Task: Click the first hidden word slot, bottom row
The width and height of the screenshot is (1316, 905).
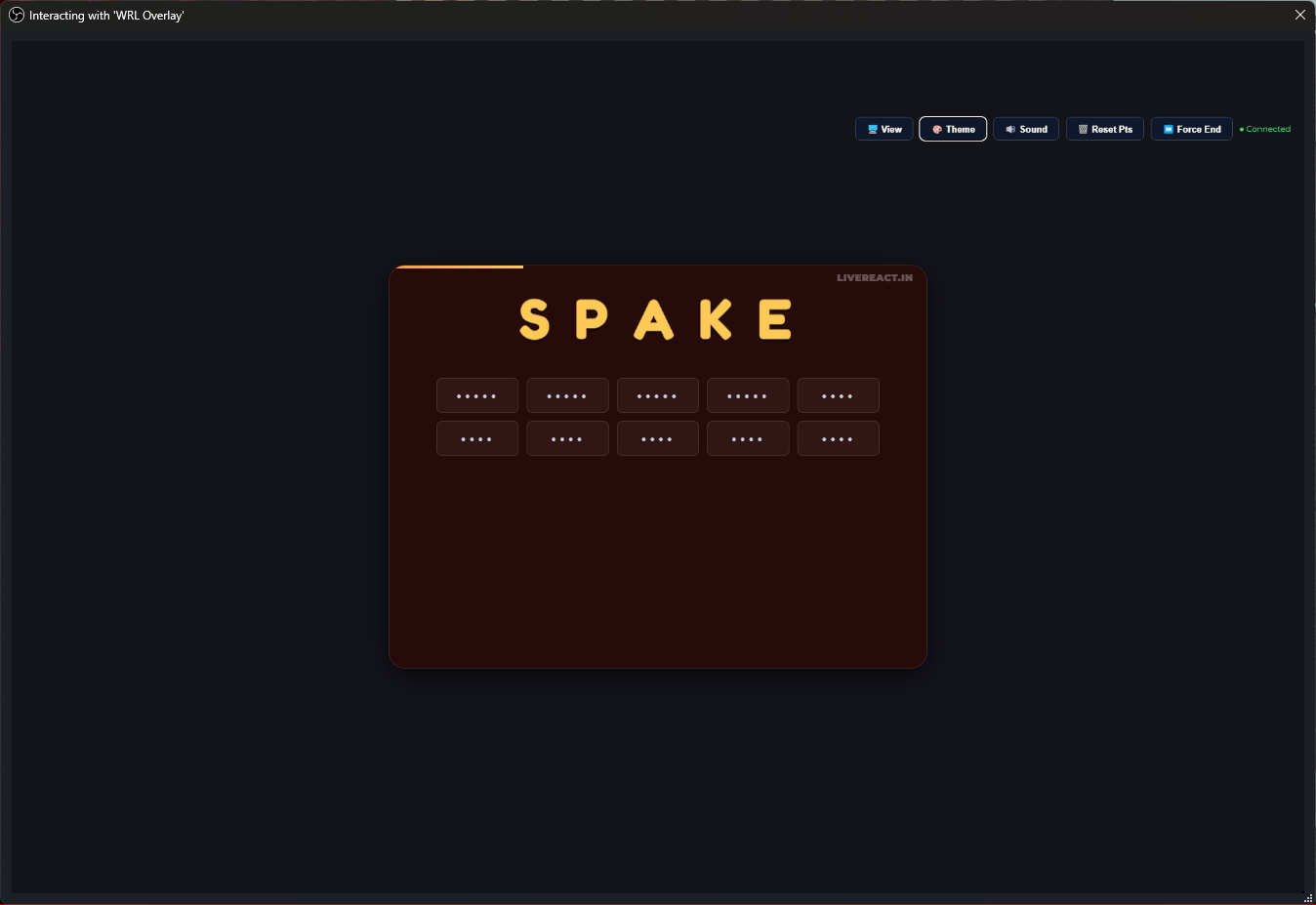Action: point(476,438)
